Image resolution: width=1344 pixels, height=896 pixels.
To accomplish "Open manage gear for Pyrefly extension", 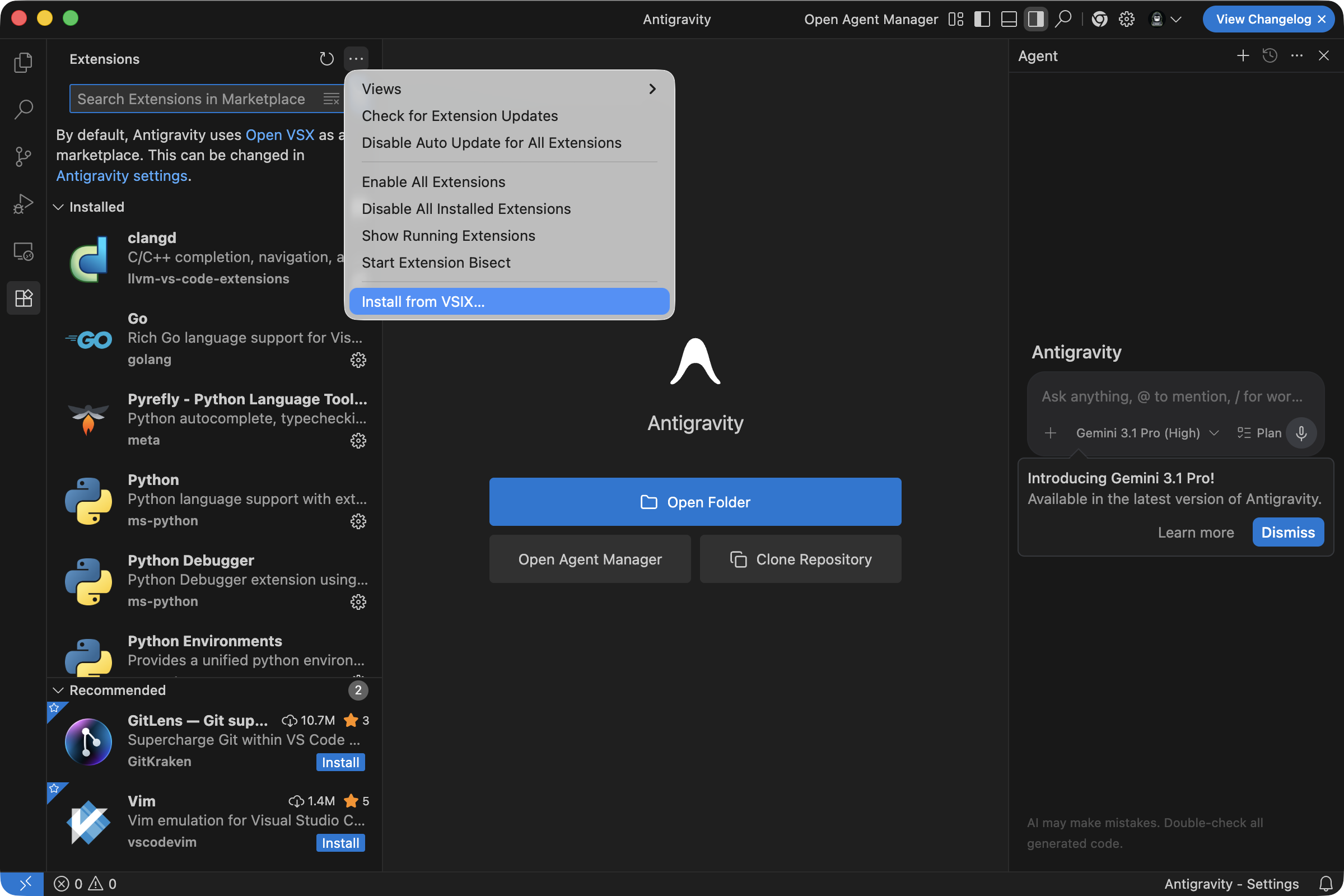I will click(358, 441).
